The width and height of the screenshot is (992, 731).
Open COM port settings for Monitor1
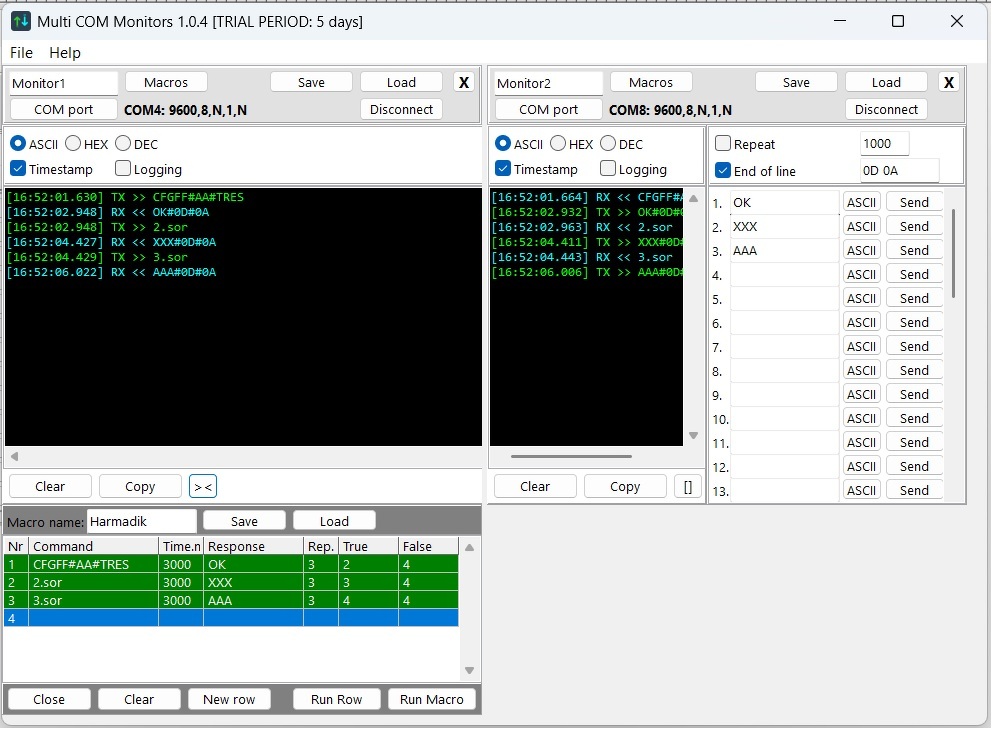point(63,109)
